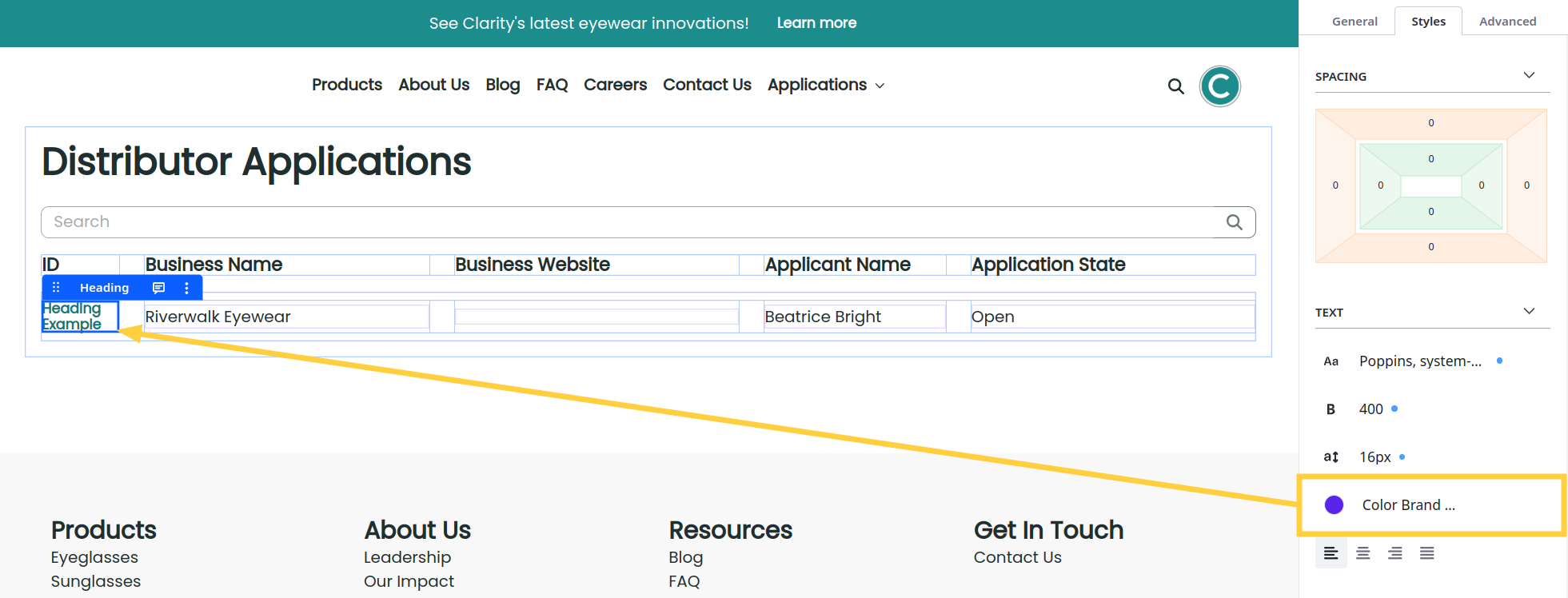This screenshot has width=1568, height=598.
Task: Open the footer Blog link under Resources
Action: point(686,557)
